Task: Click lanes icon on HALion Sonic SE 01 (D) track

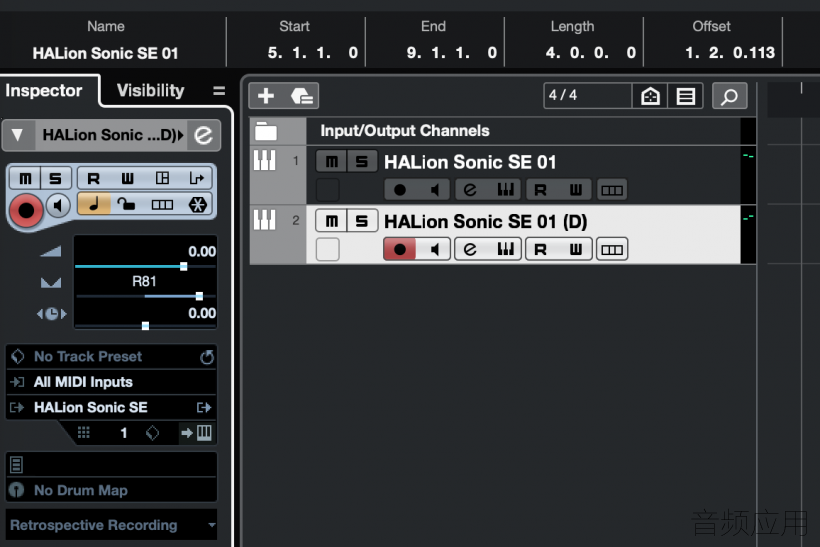Action: pos(611,249)
